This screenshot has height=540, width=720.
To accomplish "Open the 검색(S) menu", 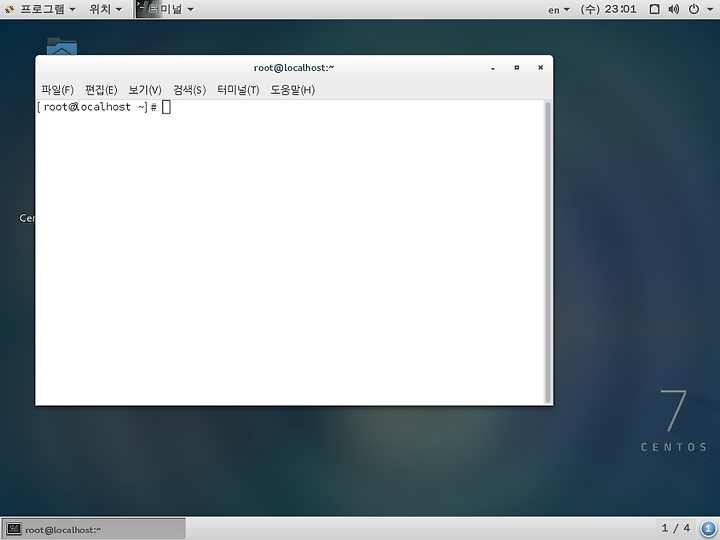I will point(189,90).
